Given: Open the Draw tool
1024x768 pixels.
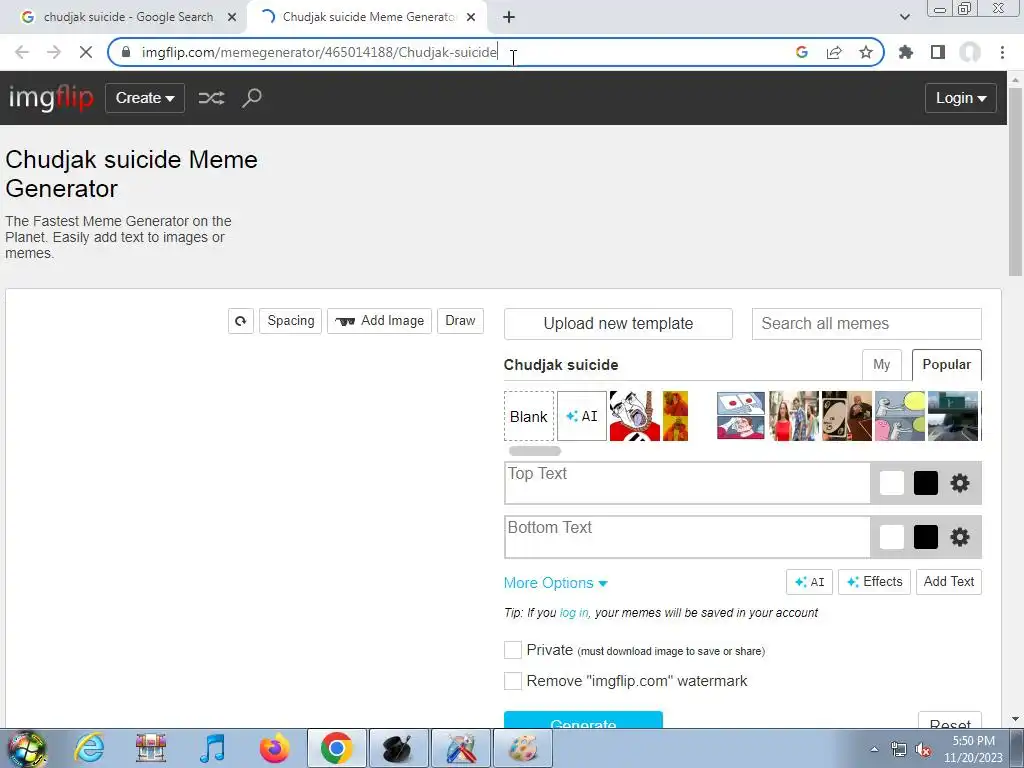Looking at the screenshot, I should (460, 321).
